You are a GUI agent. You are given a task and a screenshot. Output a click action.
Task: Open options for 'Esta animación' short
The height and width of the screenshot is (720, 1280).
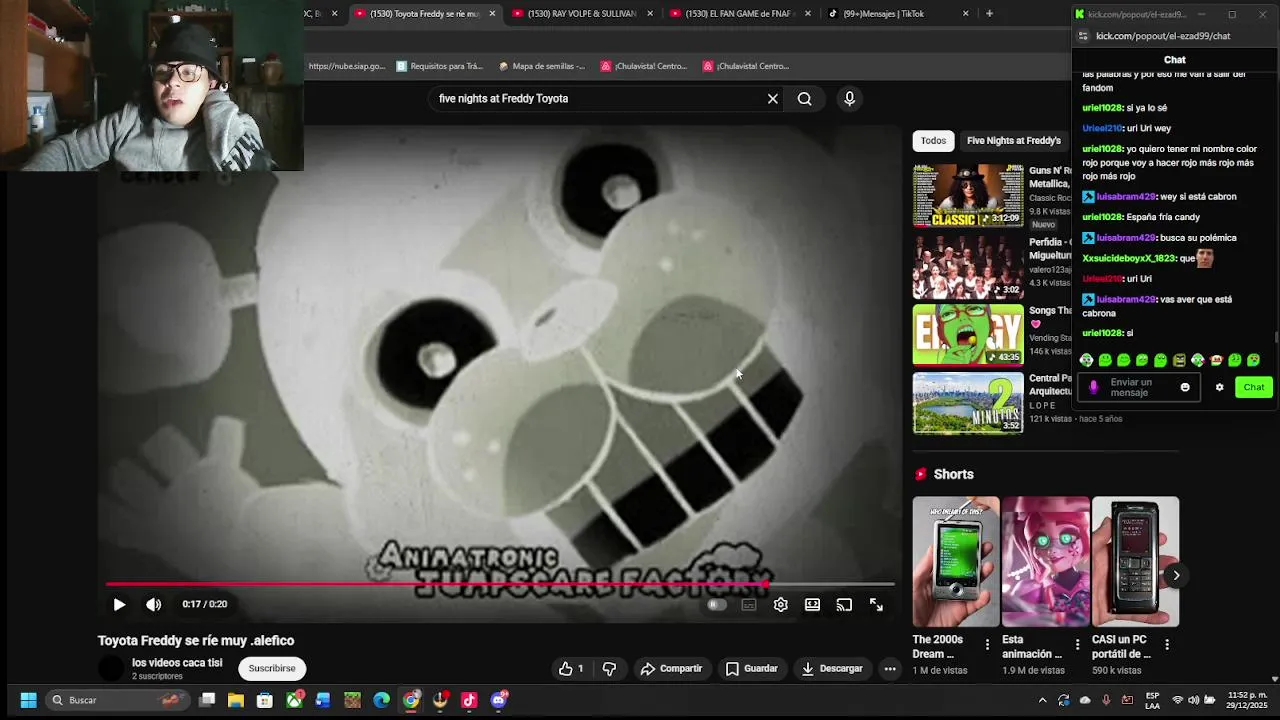1077,645
